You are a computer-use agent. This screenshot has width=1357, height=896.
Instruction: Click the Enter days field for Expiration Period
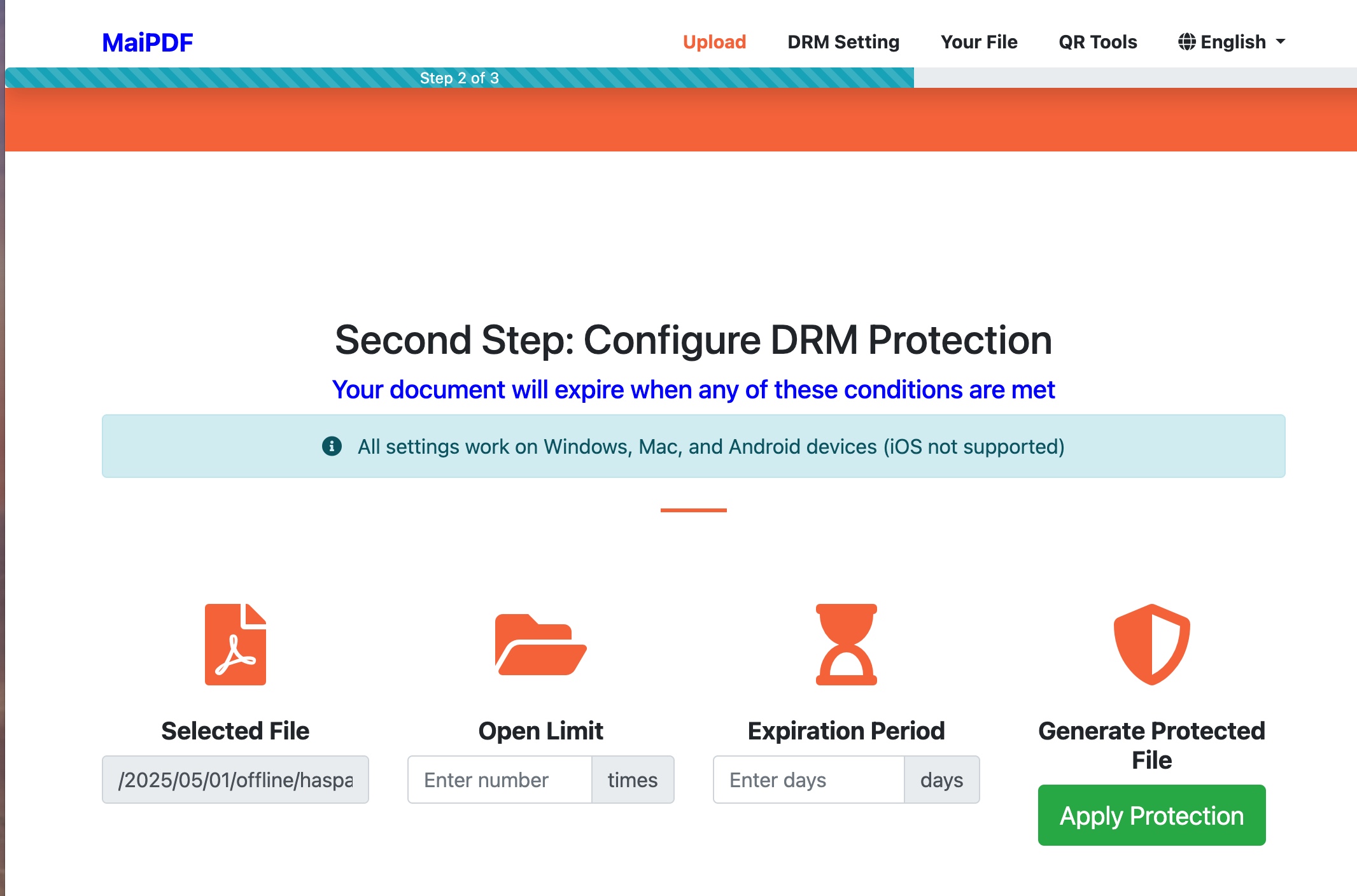coord(808,780)
